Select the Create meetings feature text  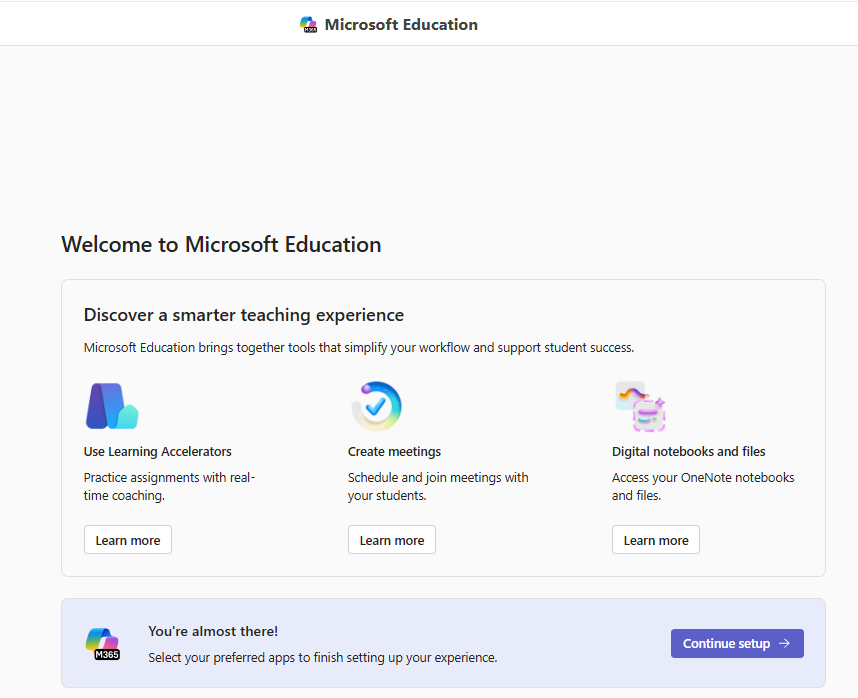click(x=394, y=451)
